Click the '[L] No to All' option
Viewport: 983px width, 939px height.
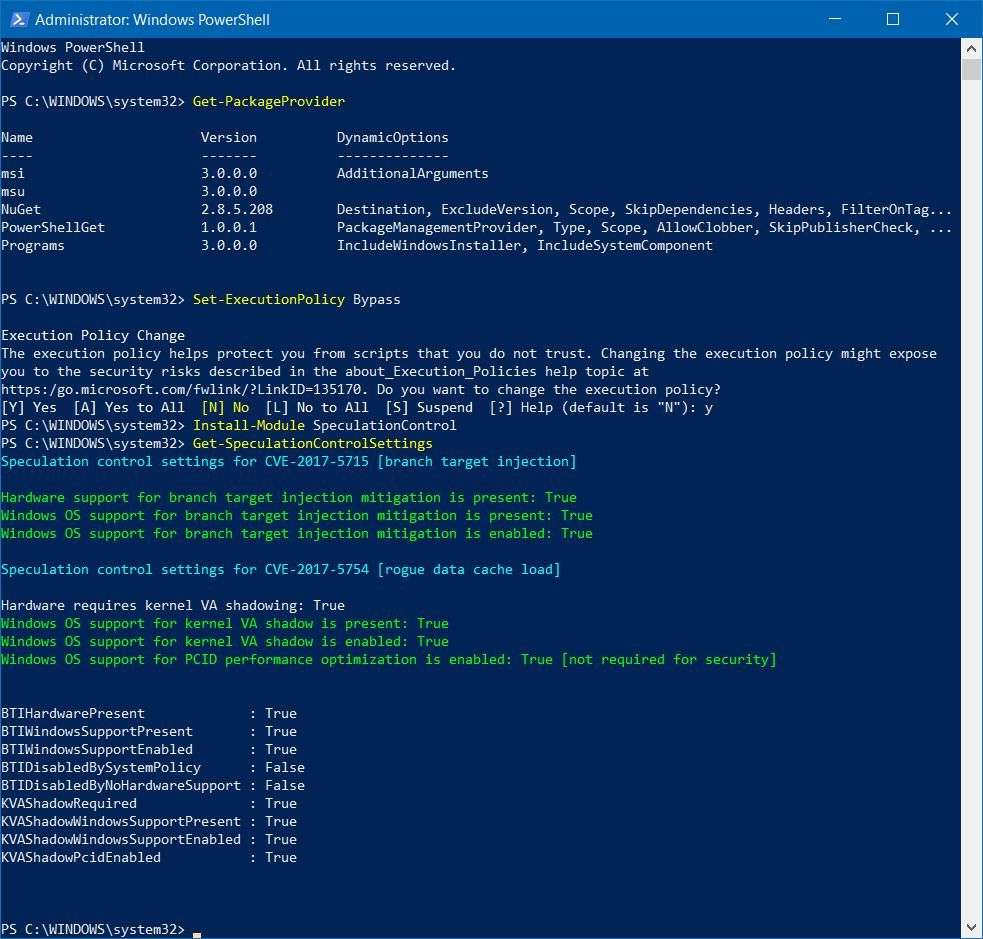317,407
